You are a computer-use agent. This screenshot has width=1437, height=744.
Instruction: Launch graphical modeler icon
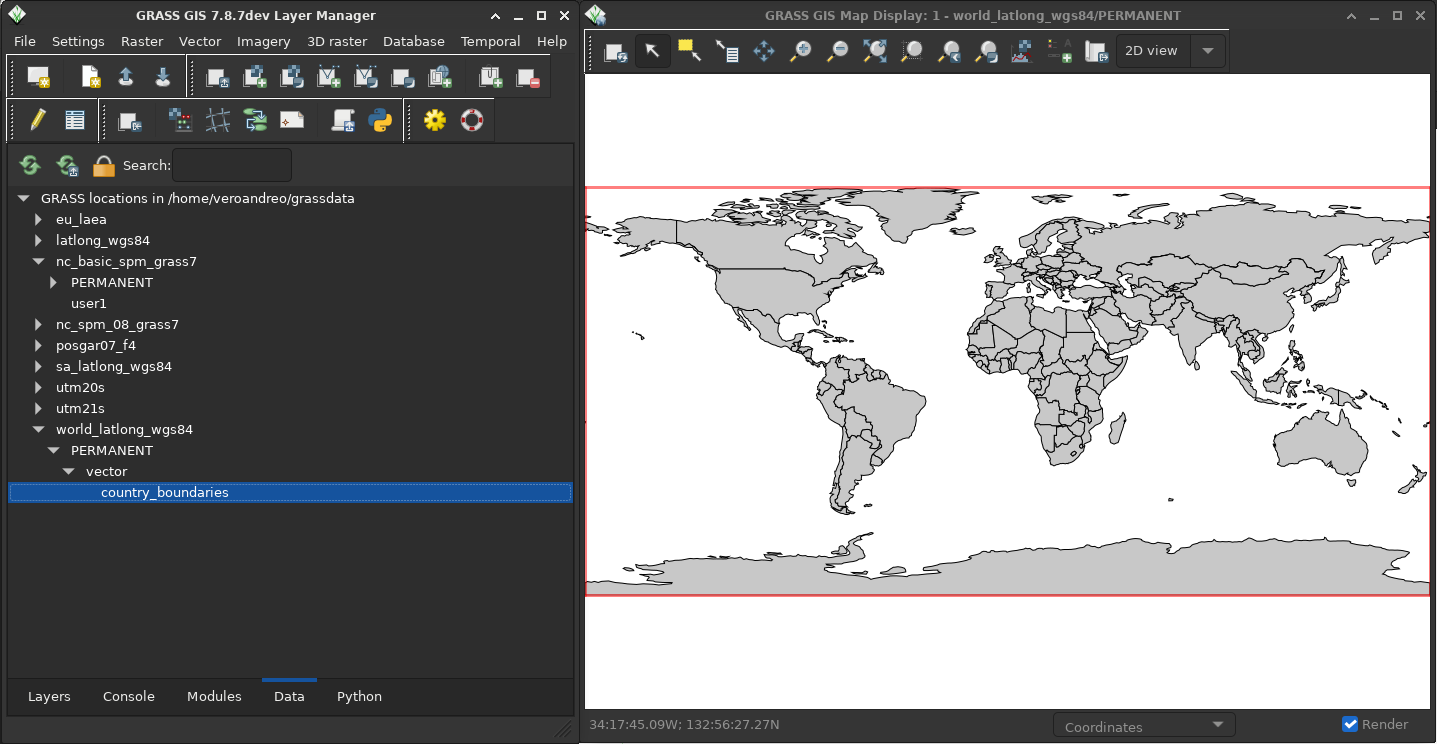(255, 120)
